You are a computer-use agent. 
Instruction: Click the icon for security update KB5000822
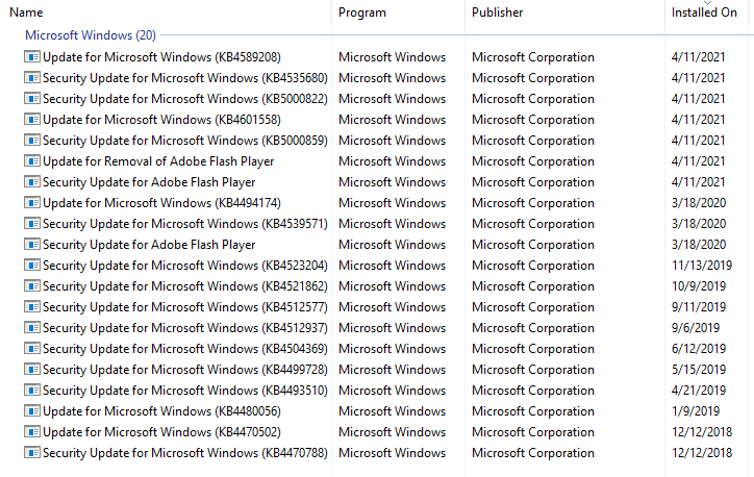coord(32,99)
